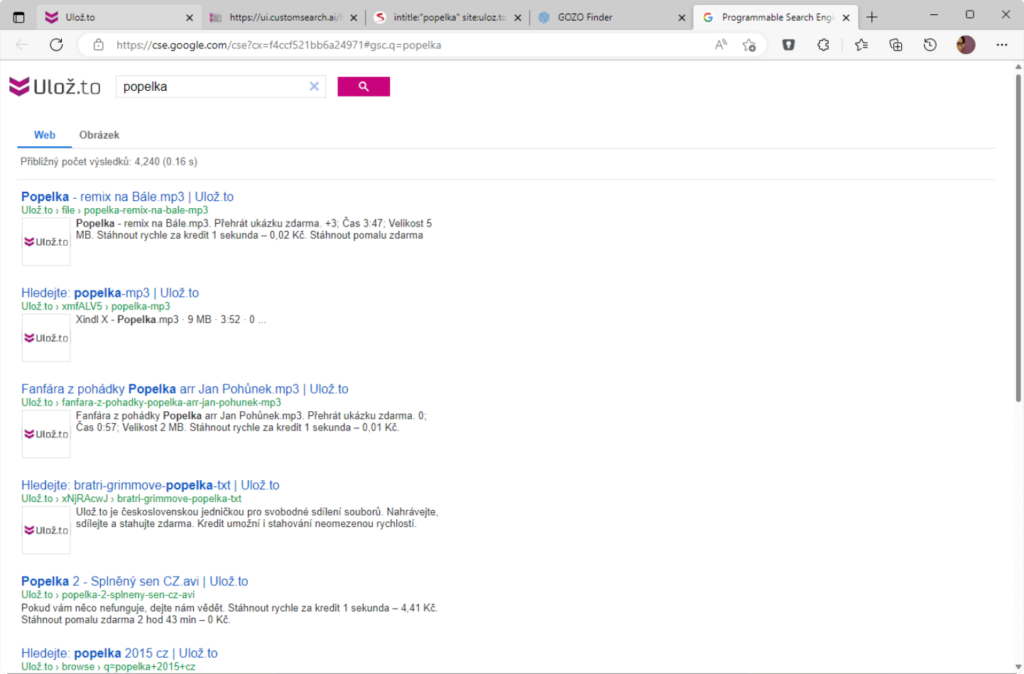Close the intitle popelka tab
Image resolution: width=1024 pixels, height=674 pixels.
click(517, 18)
